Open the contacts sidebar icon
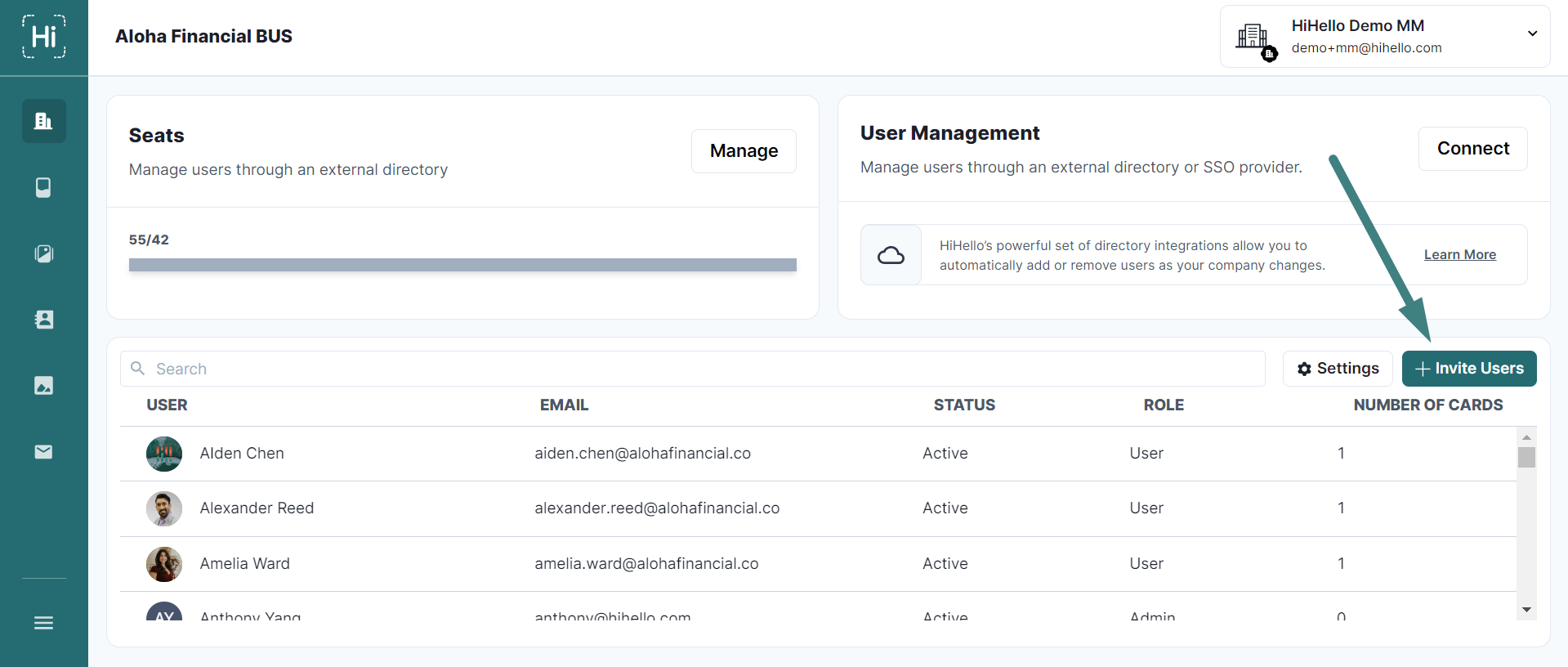 click(43, 320)
